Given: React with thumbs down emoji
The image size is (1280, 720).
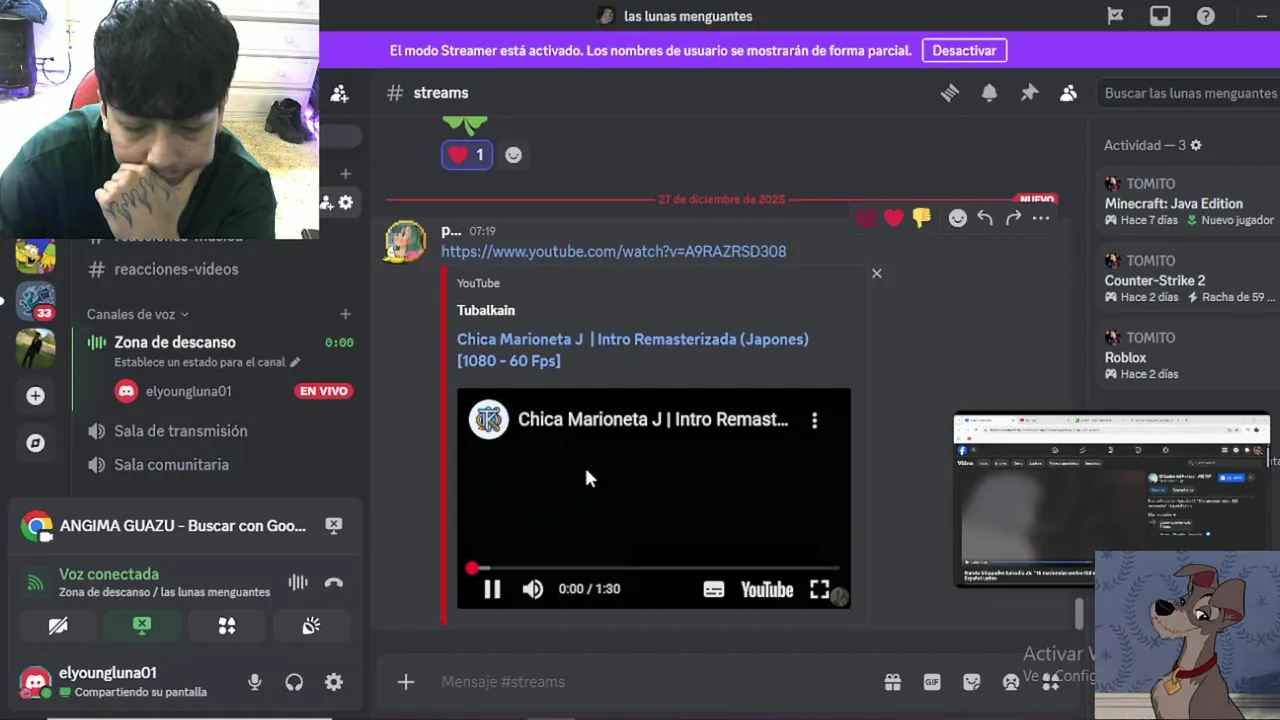Looking at the screenshot, I should click(921, 218).
